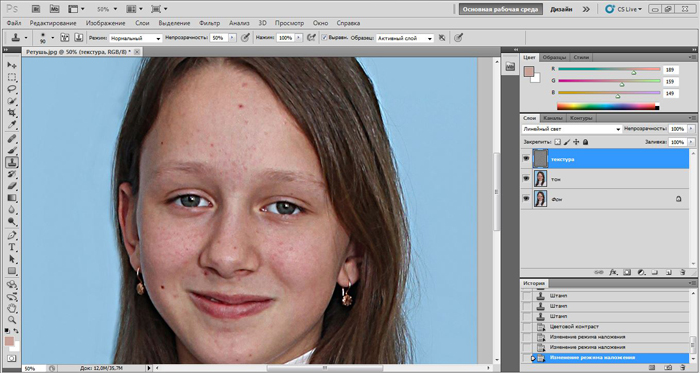
Task: Open the Образец Активный слой dropdown
Action: point(404,38)
